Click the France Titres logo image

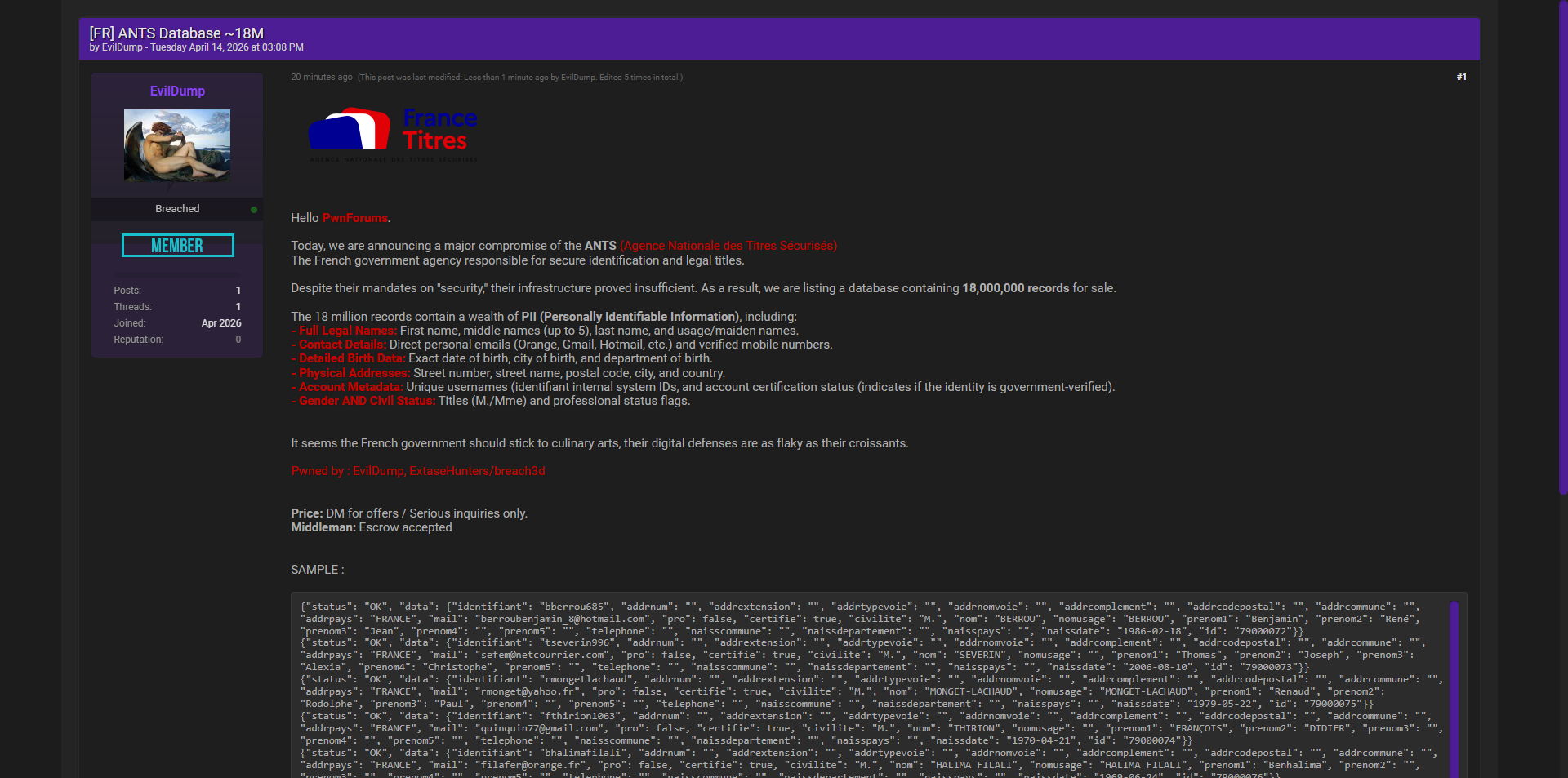[x=392, y=135]
